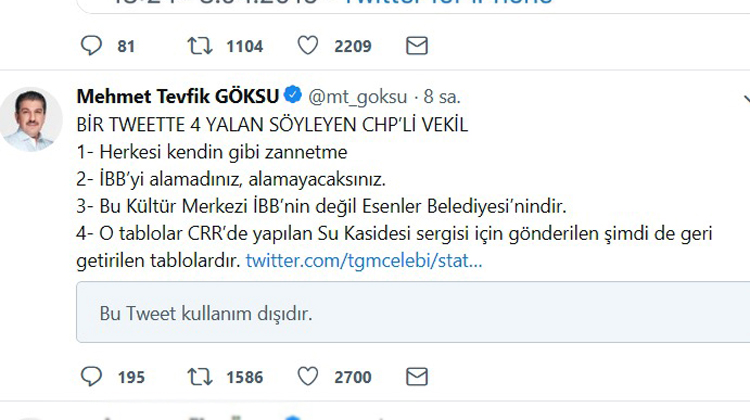Screen dimensions: 750x420
Task: Reply to Mehmet Tevfik GÖKSU's tweet
Action: click(x=91, y=377)
